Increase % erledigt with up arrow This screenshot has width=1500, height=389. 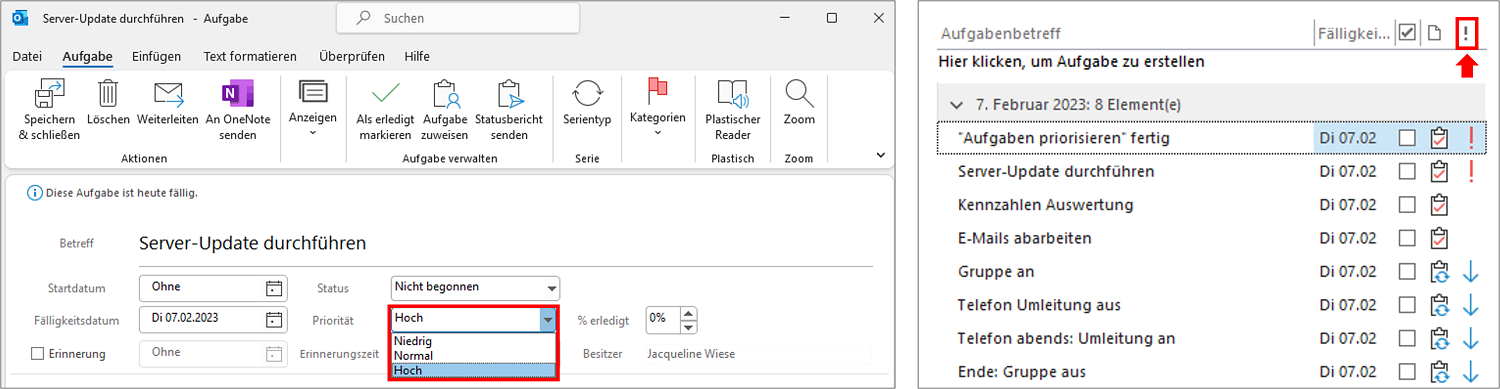[x=687, y=313]
